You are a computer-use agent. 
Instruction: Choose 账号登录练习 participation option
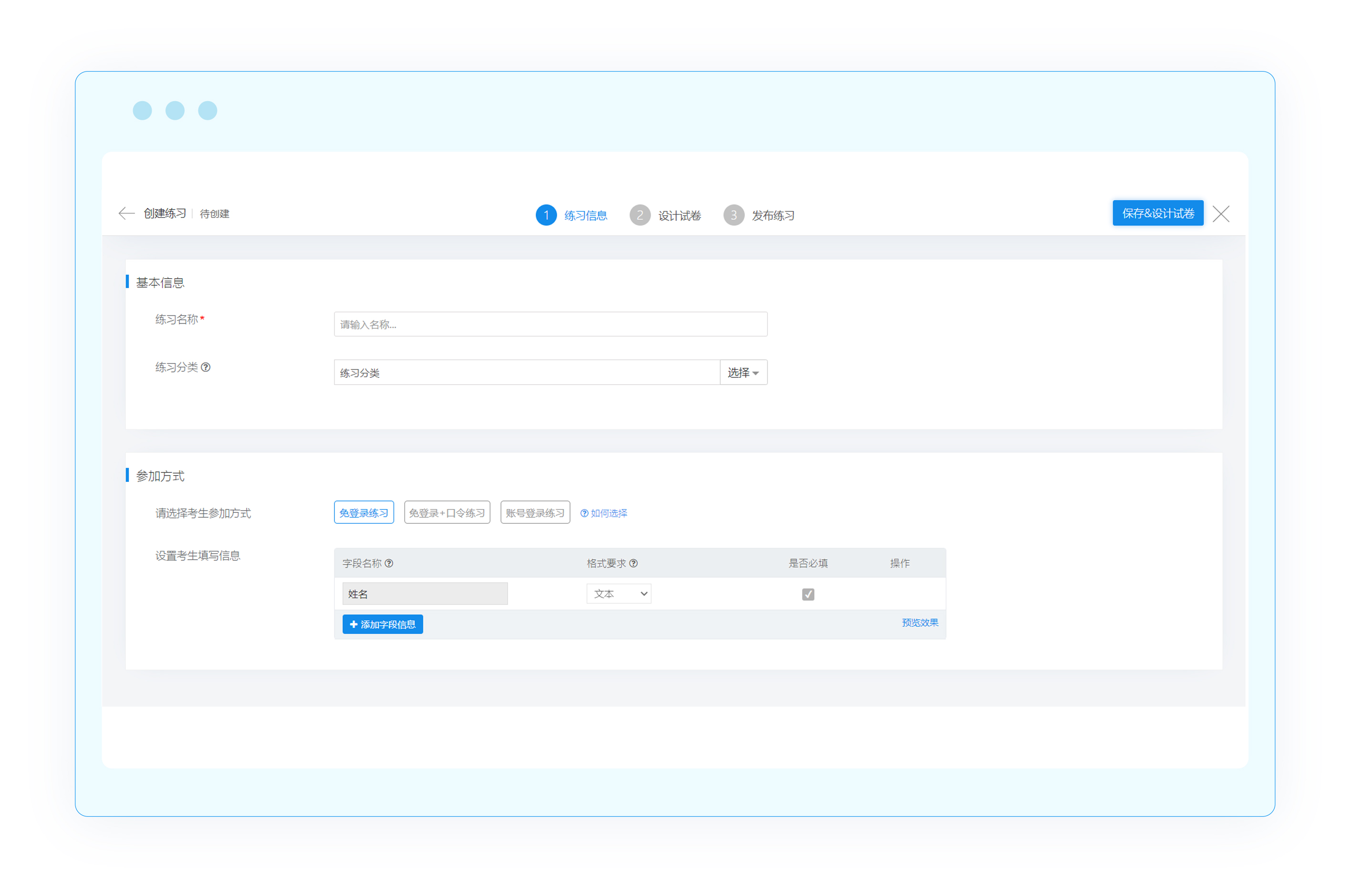point(535,513)
